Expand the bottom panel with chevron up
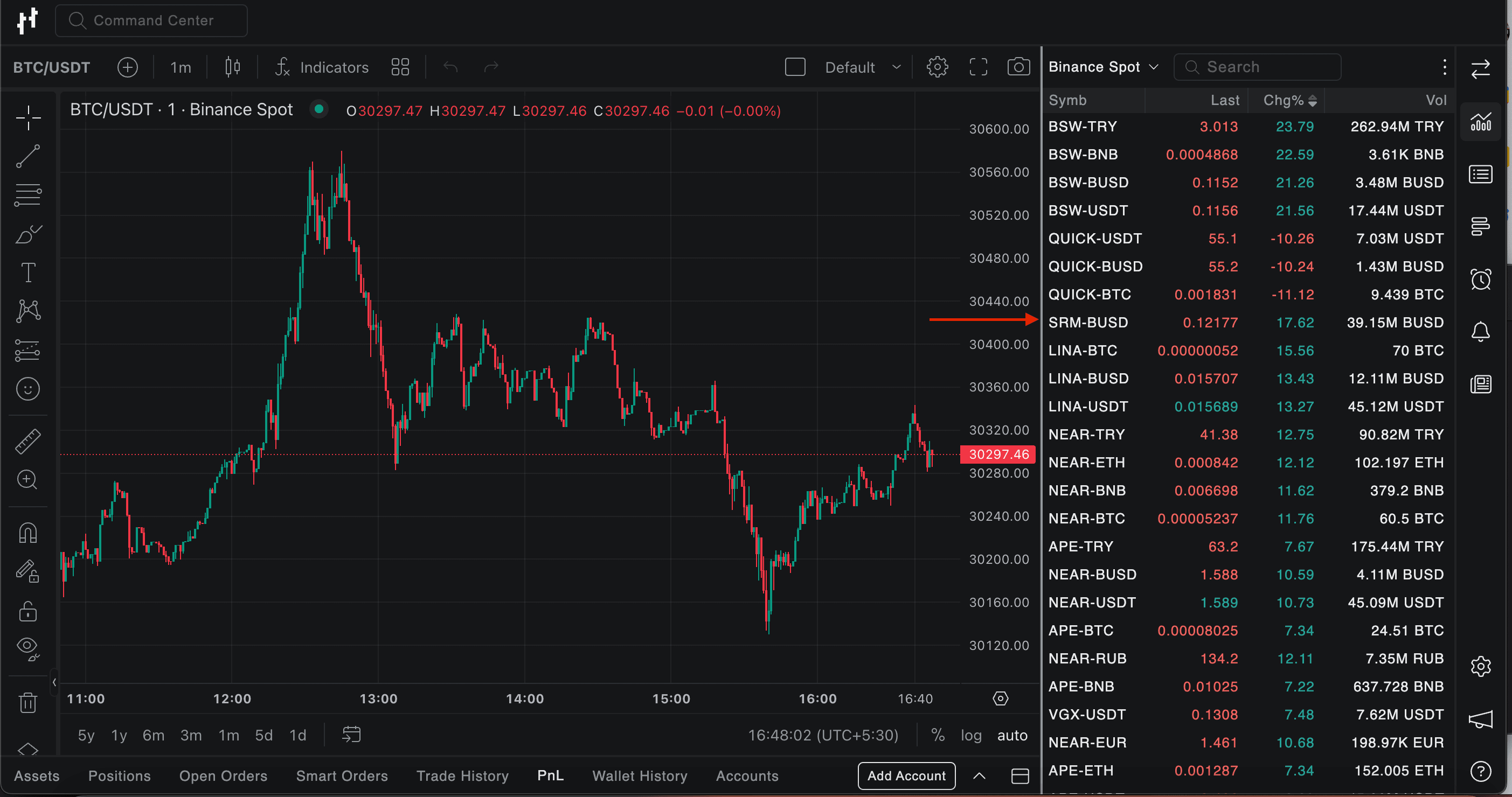 tap(979, 776)
